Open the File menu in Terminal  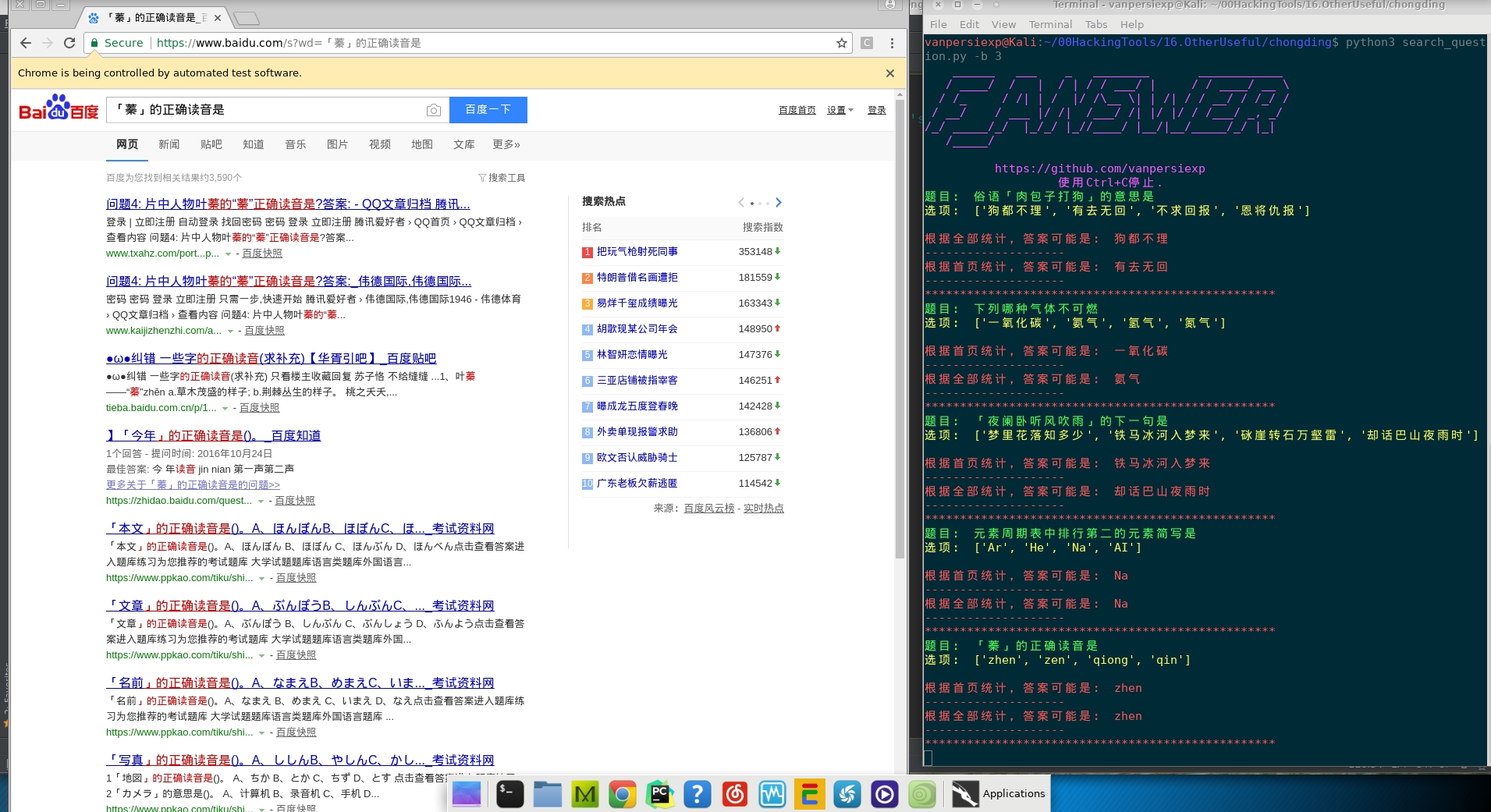click(939, 24)
